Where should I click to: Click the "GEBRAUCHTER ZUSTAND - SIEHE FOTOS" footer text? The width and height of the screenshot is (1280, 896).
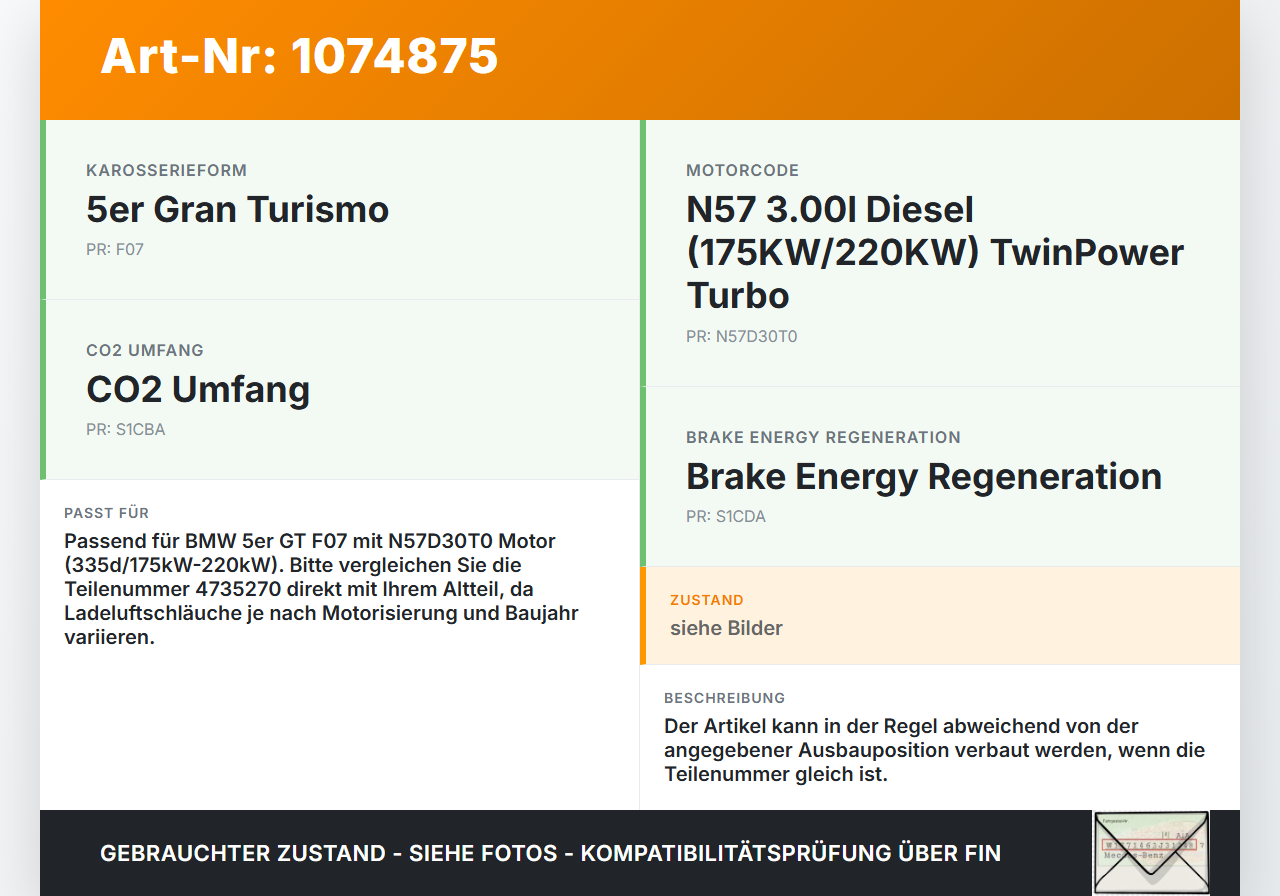550,853
